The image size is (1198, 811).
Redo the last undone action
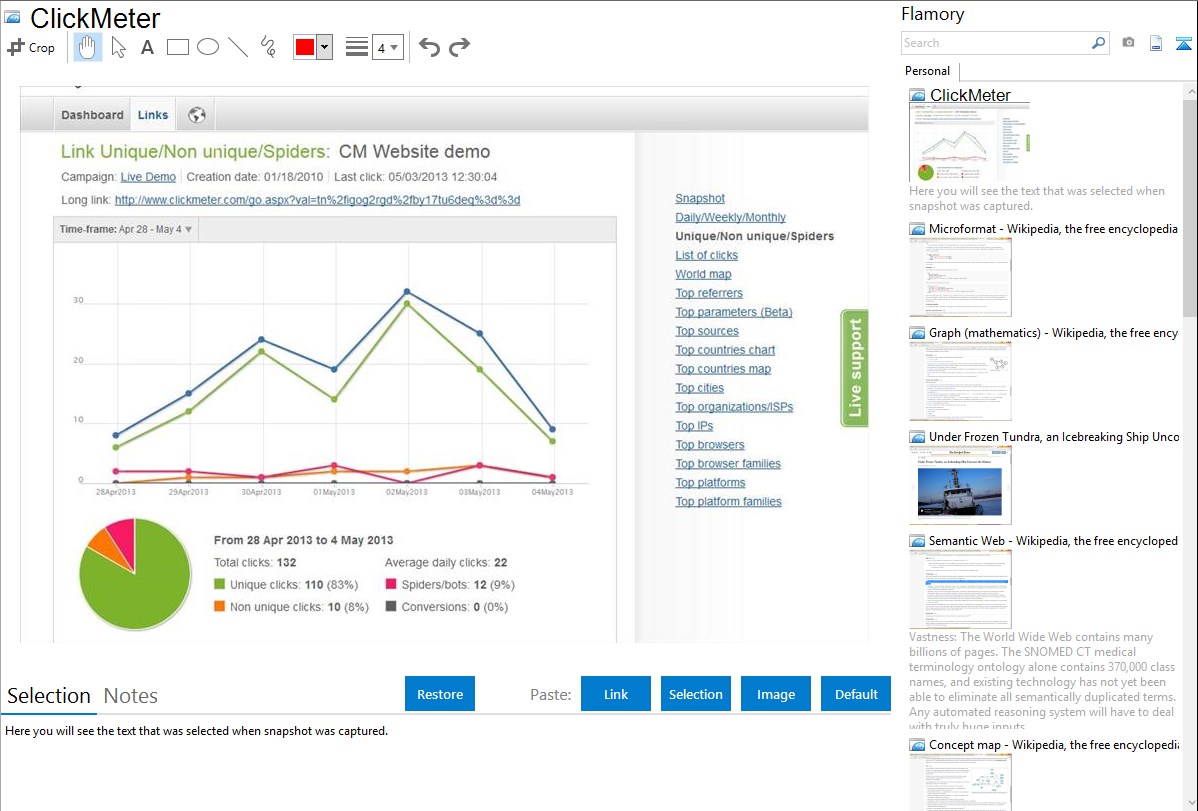pos(459,47)
